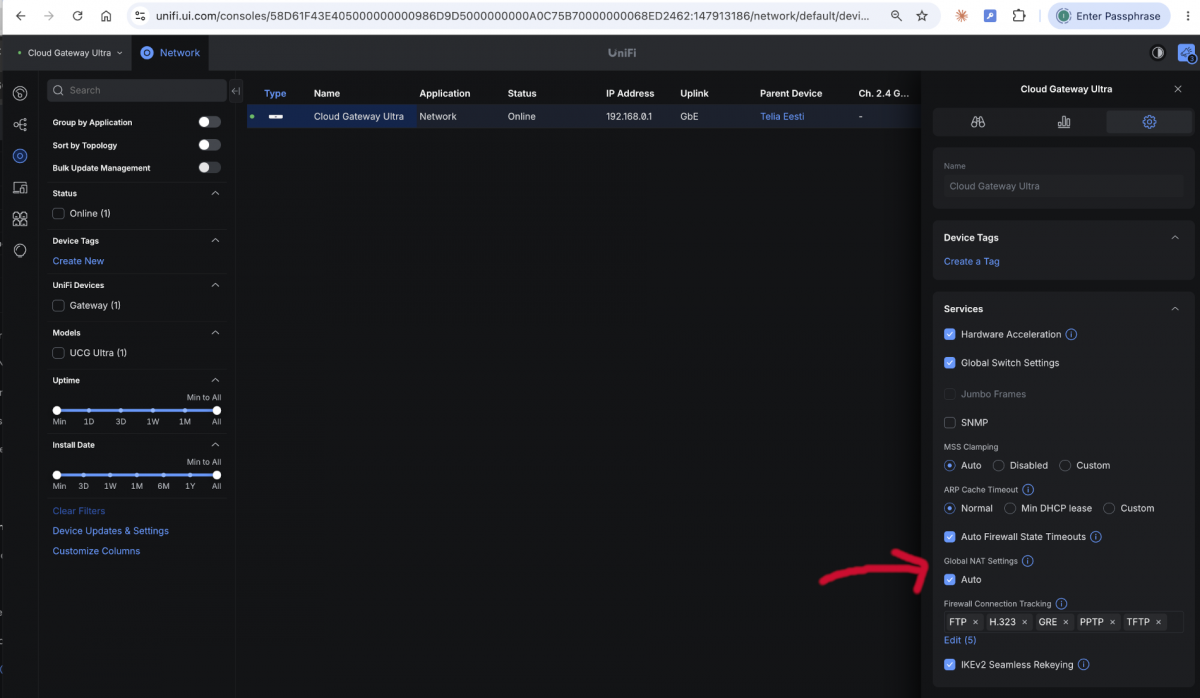
Task: Click the Create New device tag link
Action: click(x=78, y=261)
